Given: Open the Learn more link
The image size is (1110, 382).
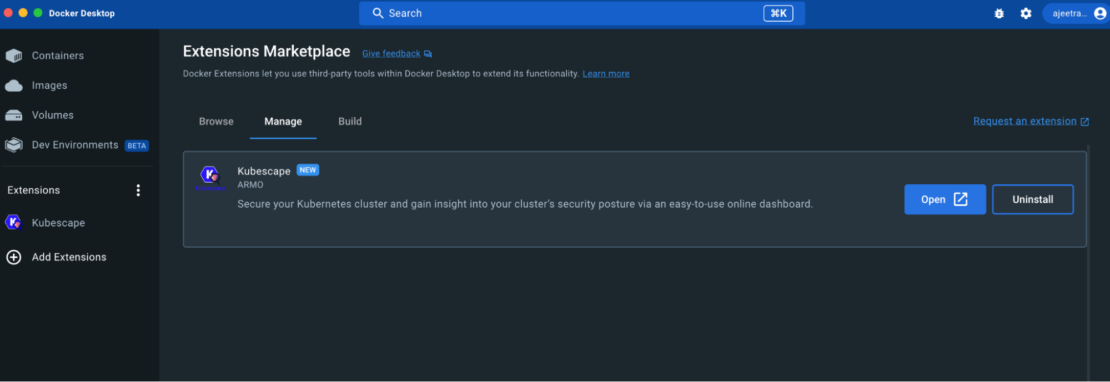Looking at the screenshot, I should (606, 74).
